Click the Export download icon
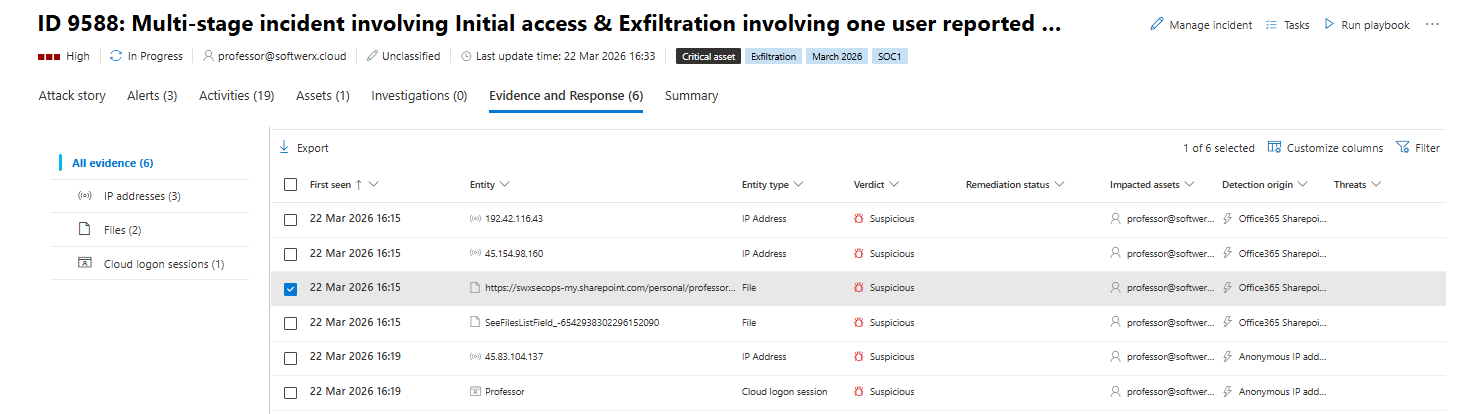The image size is (1483, 414). pos(284,148)
